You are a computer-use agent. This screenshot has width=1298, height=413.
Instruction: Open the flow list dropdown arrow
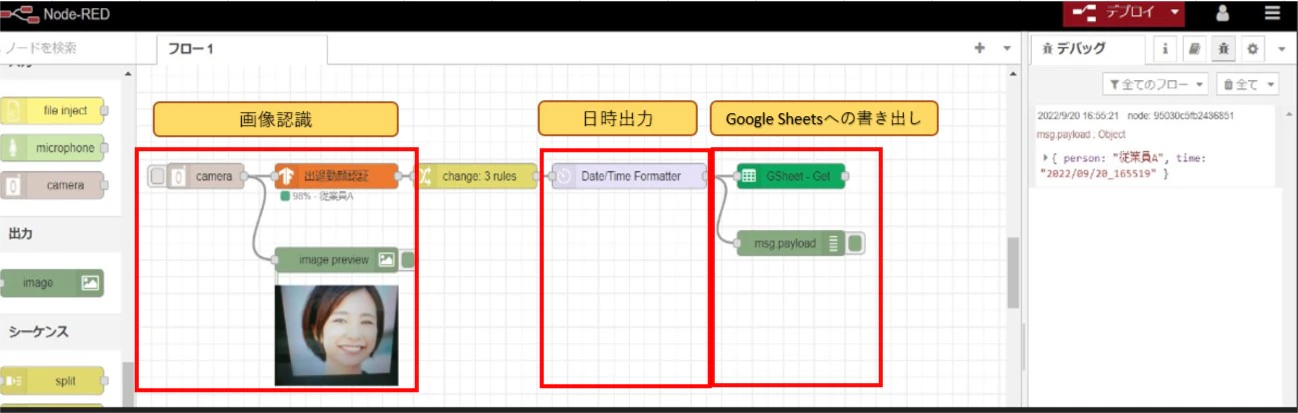pyautogui.click(x=1006, y=48)
